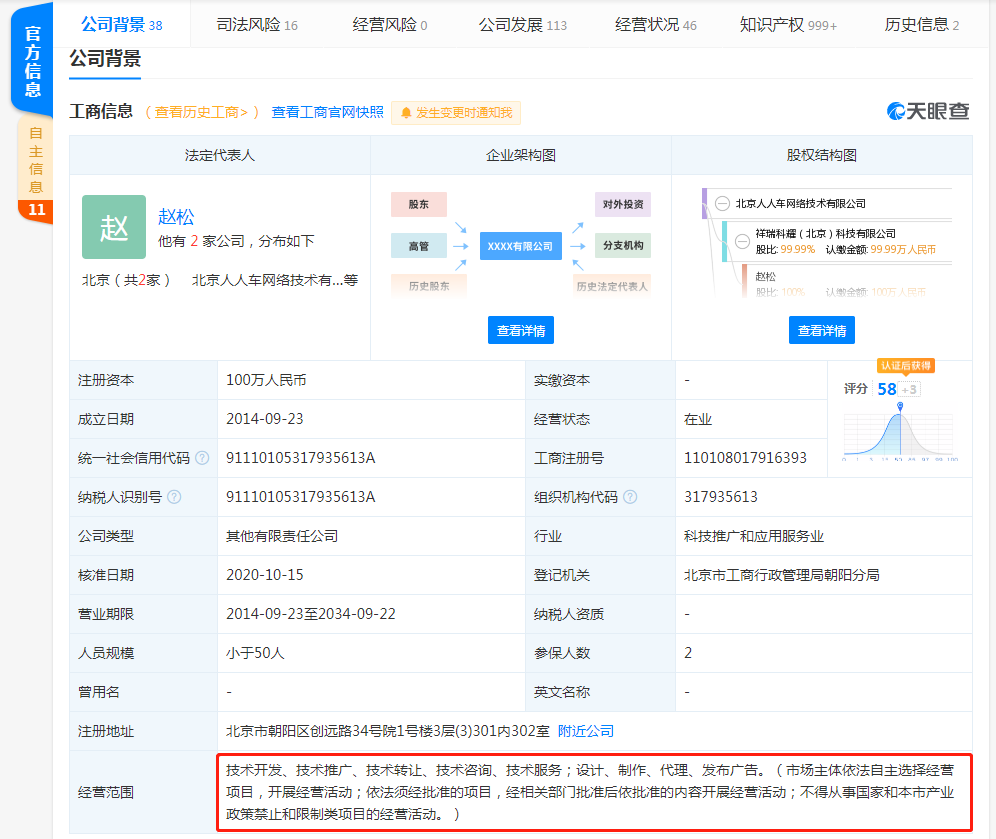
Task: Click the XXXX有限公司 center box
Action: [x=520, y=246]
